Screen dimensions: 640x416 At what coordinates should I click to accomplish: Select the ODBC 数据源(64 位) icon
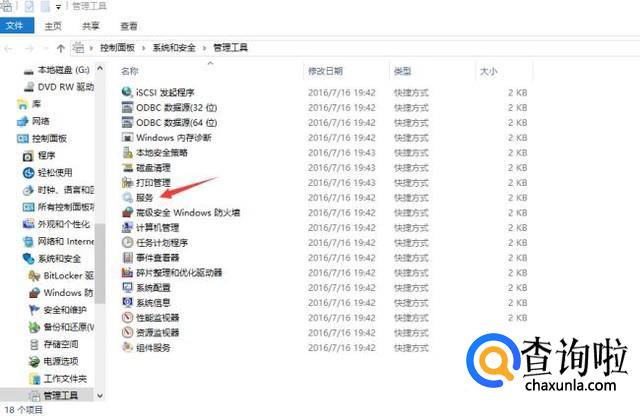click(x=127, y=122)
